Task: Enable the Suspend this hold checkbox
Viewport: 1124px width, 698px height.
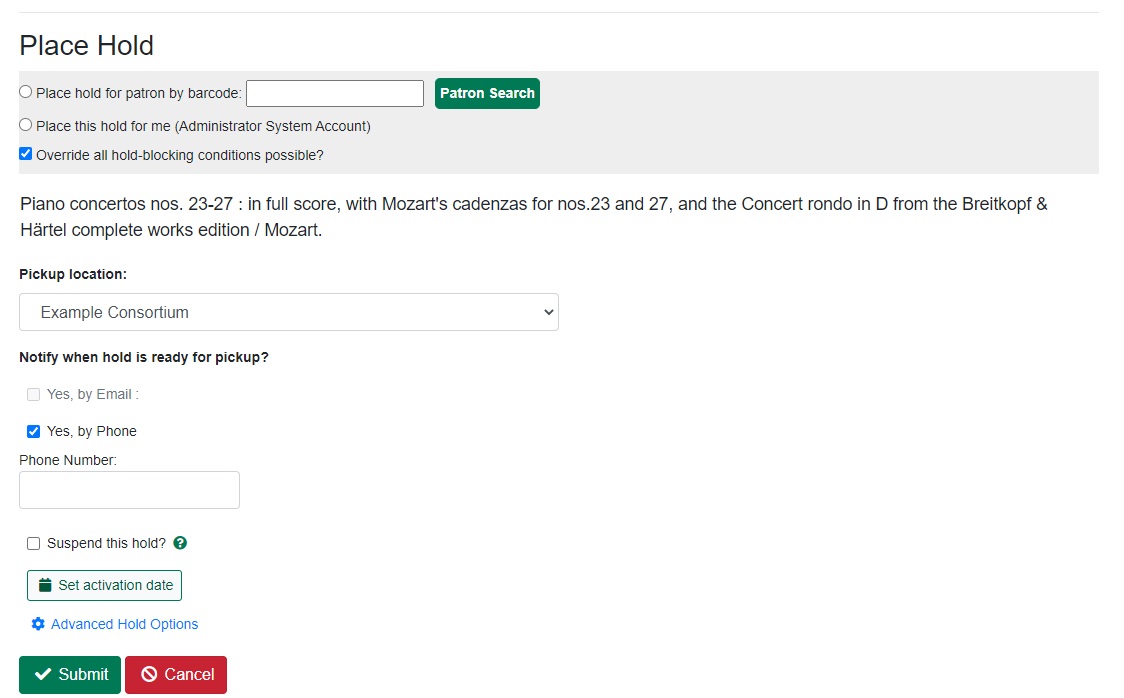Action: (33, 543)
